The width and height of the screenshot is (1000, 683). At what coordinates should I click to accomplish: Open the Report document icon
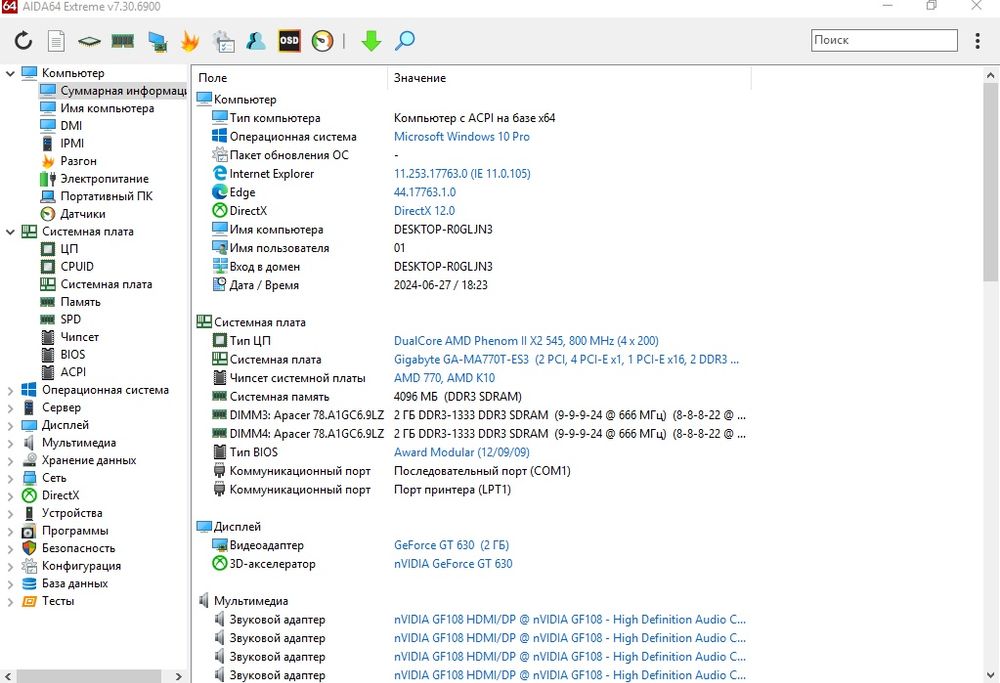click(x=56, y=41)
